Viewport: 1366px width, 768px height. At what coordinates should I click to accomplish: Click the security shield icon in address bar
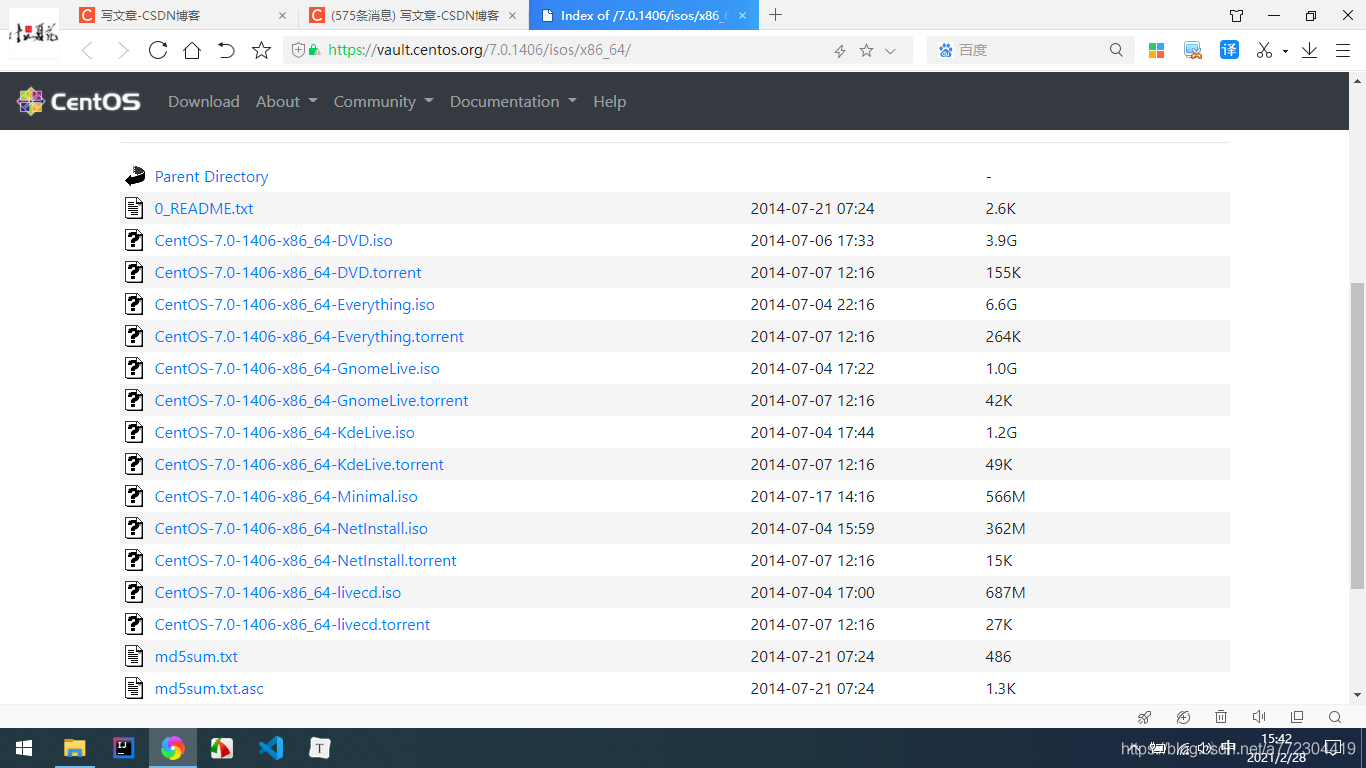pos(298,50)
